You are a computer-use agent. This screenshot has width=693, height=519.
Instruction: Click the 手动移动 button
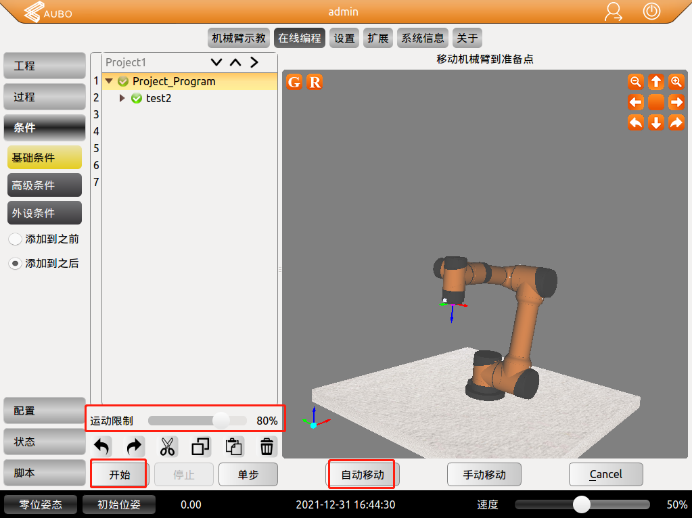tap(484, 475)
